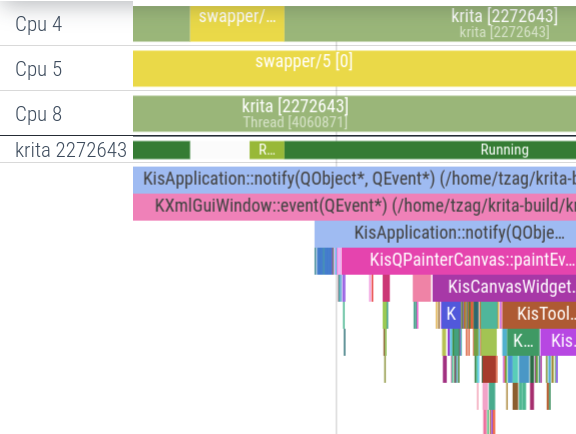Select the KXmlGuiWindow::event(QEvent*) slice
Screen dimensions: 576x434
pyautogui.click(x=354, y=207)
